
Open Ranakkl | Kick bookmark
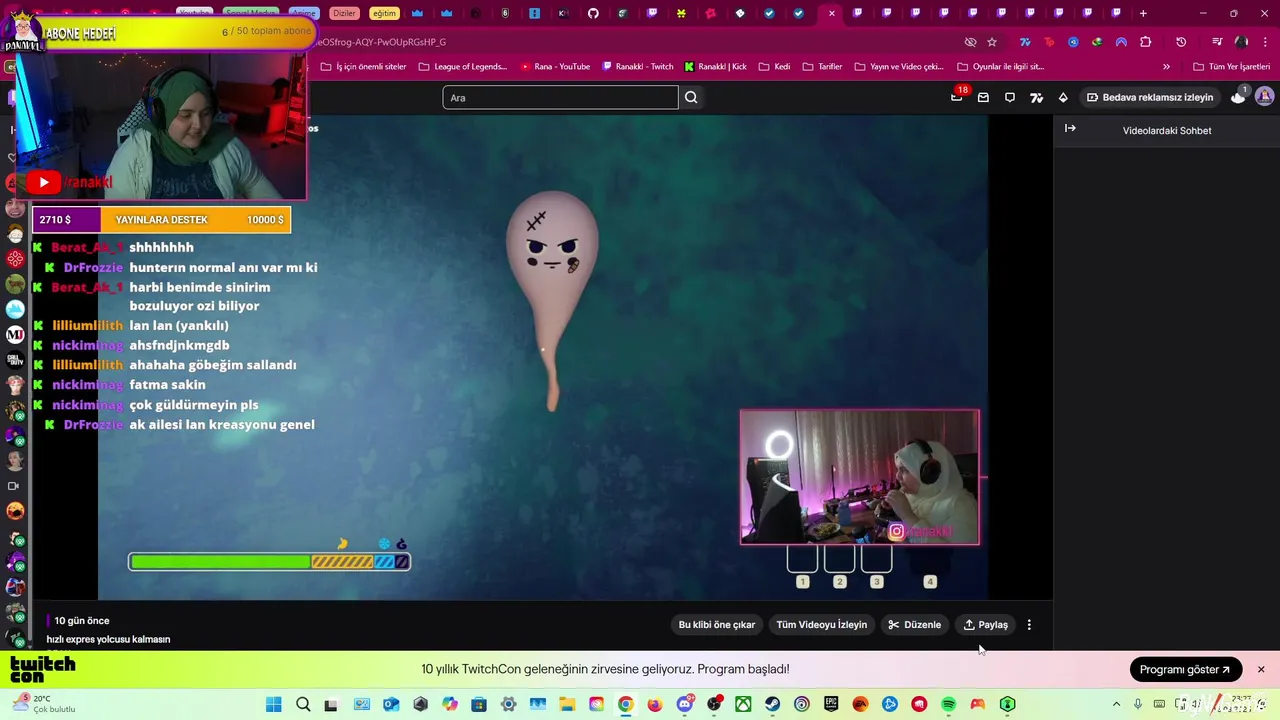[x=715, y=67]
